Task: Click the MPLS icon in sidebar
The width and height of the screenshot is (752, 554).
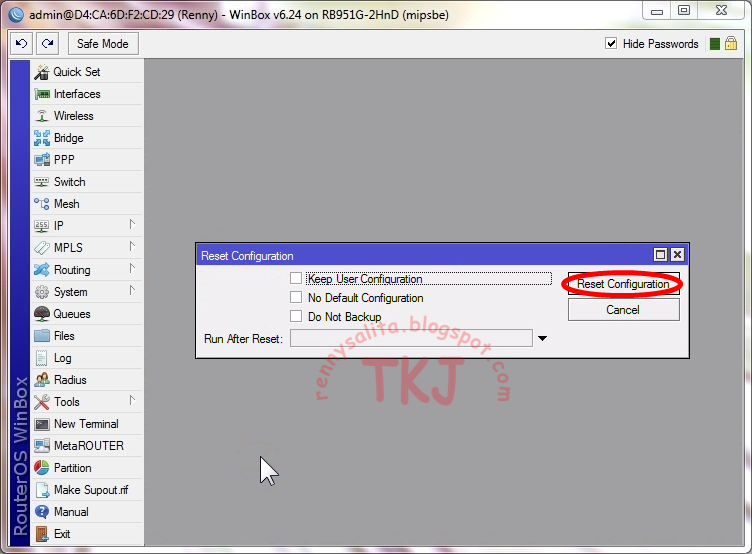Action: [x=42, y=248]
